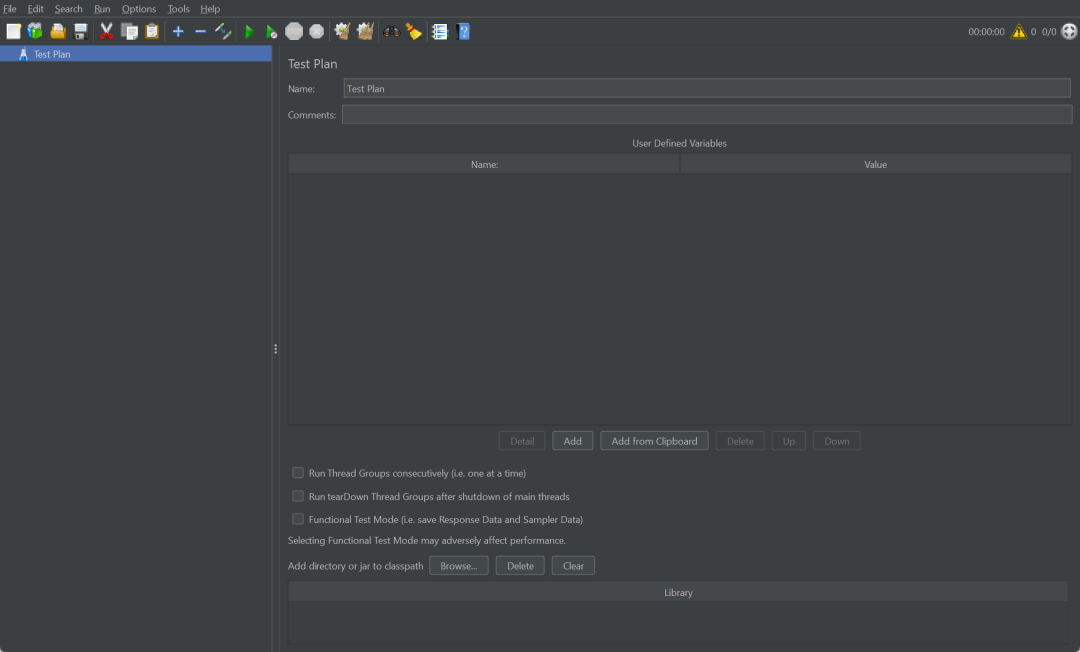Click the 00:00:00 elapsed timer text
This screenshot has height=652, width=1080.
tap(986, 32)
